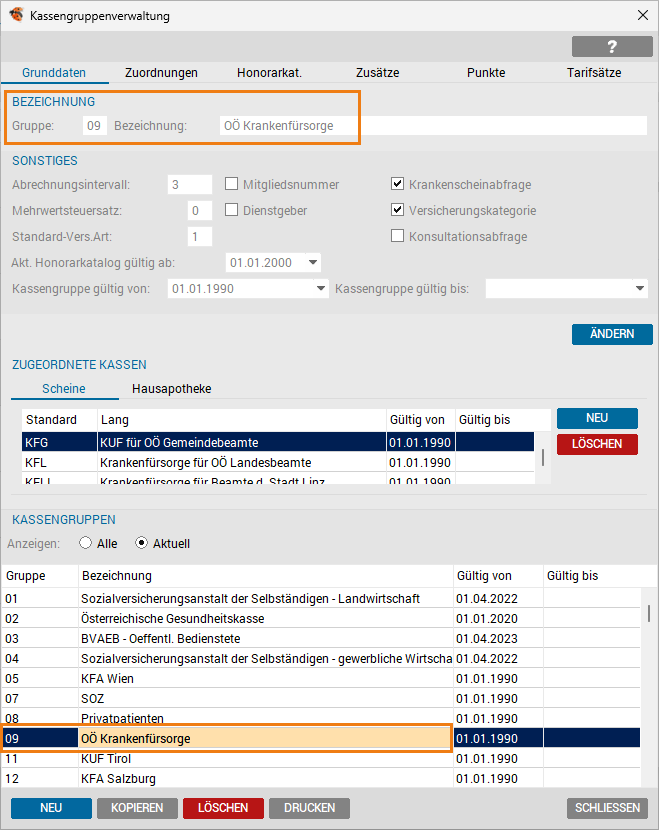Select the Österreichische Gesundheitskasse row
The height and width of the screenshot is (830, 659).
(265, 619)
